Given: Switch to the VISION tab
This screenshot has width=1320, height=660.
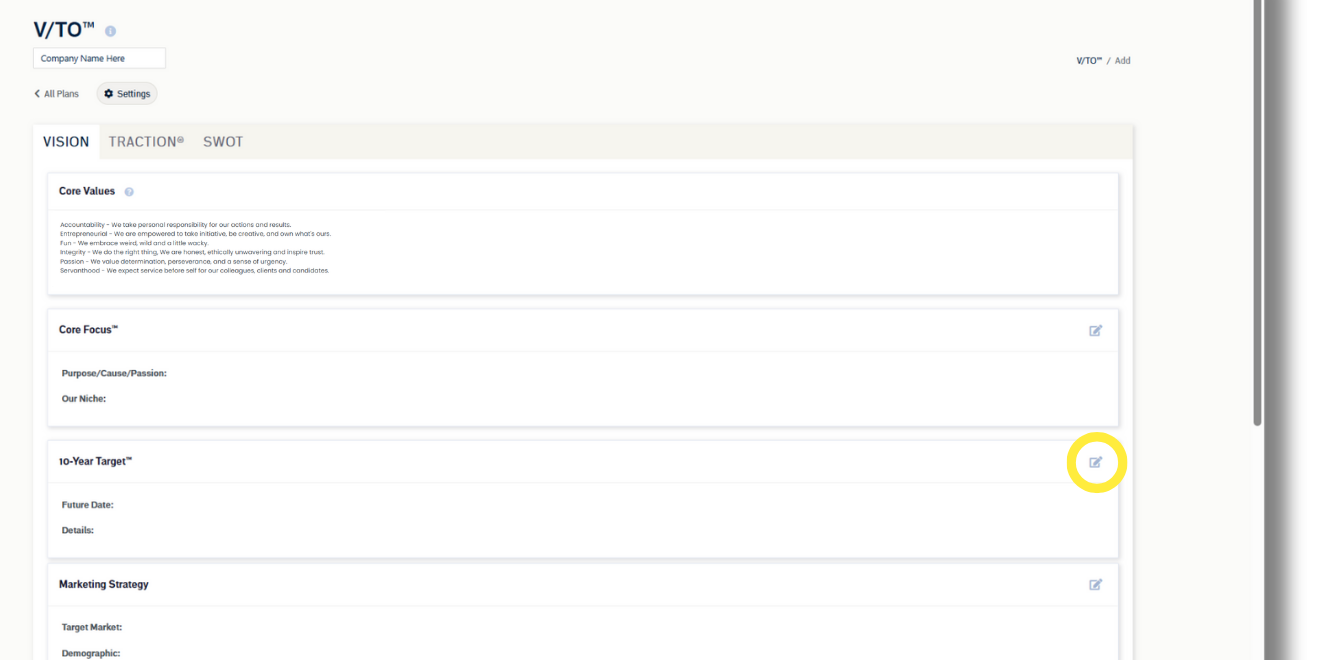Looking at the screenshot, I should click(x=66, y=142).
